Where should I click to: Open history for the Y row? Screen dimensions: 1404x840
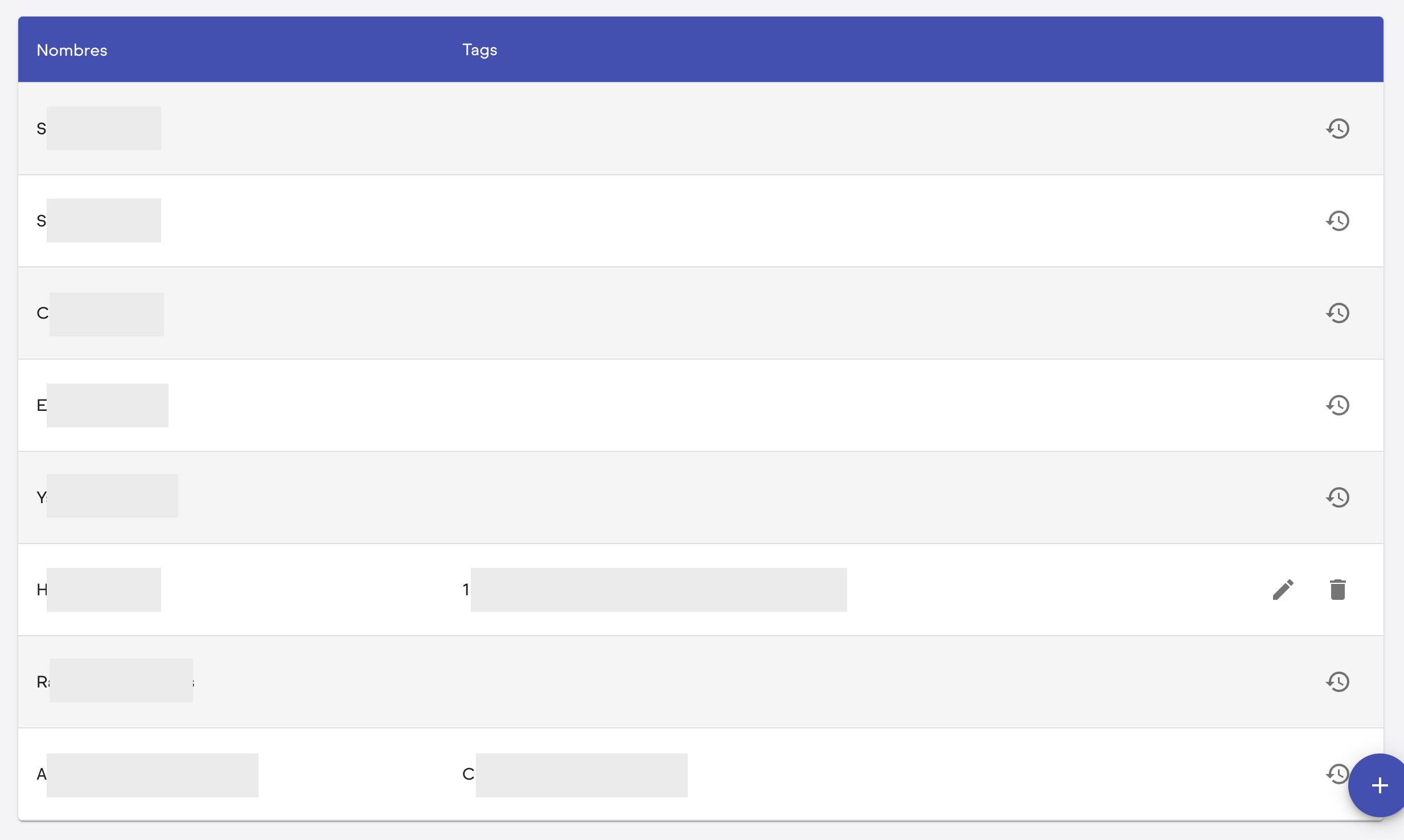point(1337,497)
